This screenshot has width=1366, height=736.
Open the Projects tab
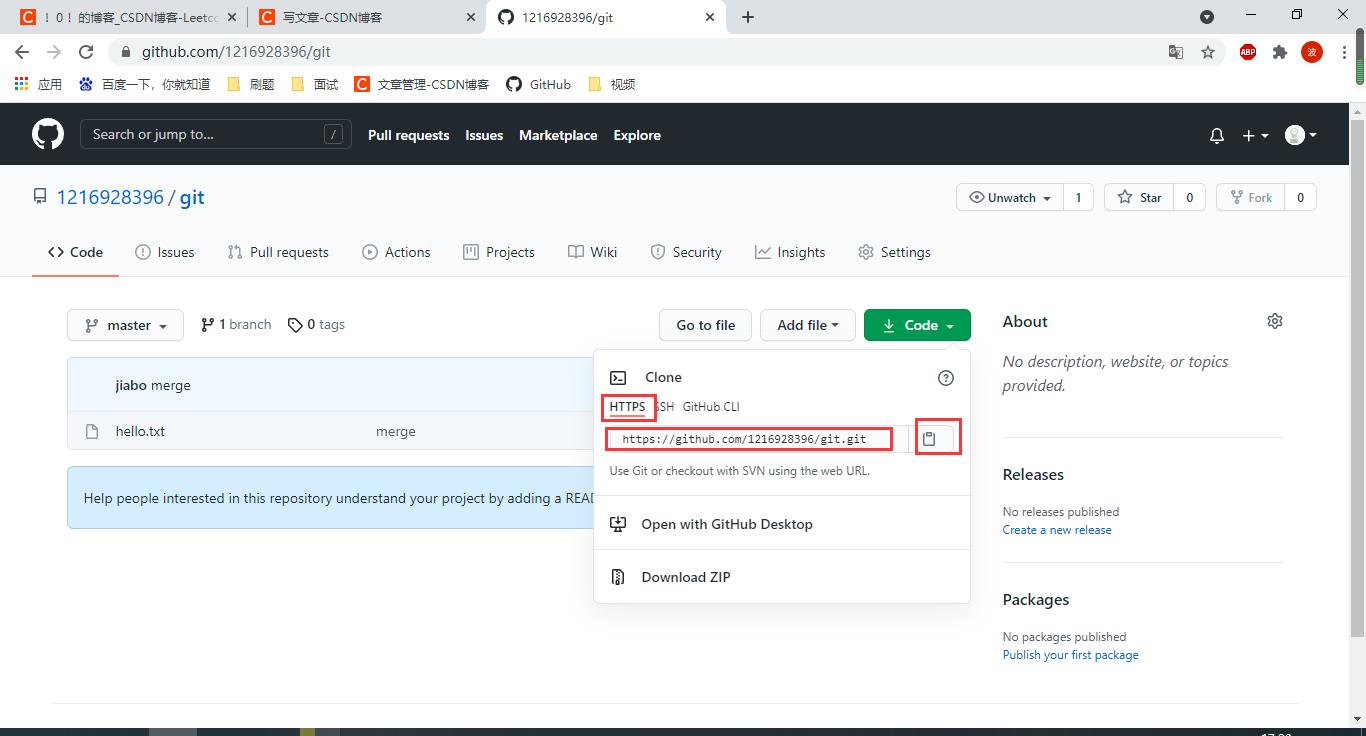[x=499, y=252]
